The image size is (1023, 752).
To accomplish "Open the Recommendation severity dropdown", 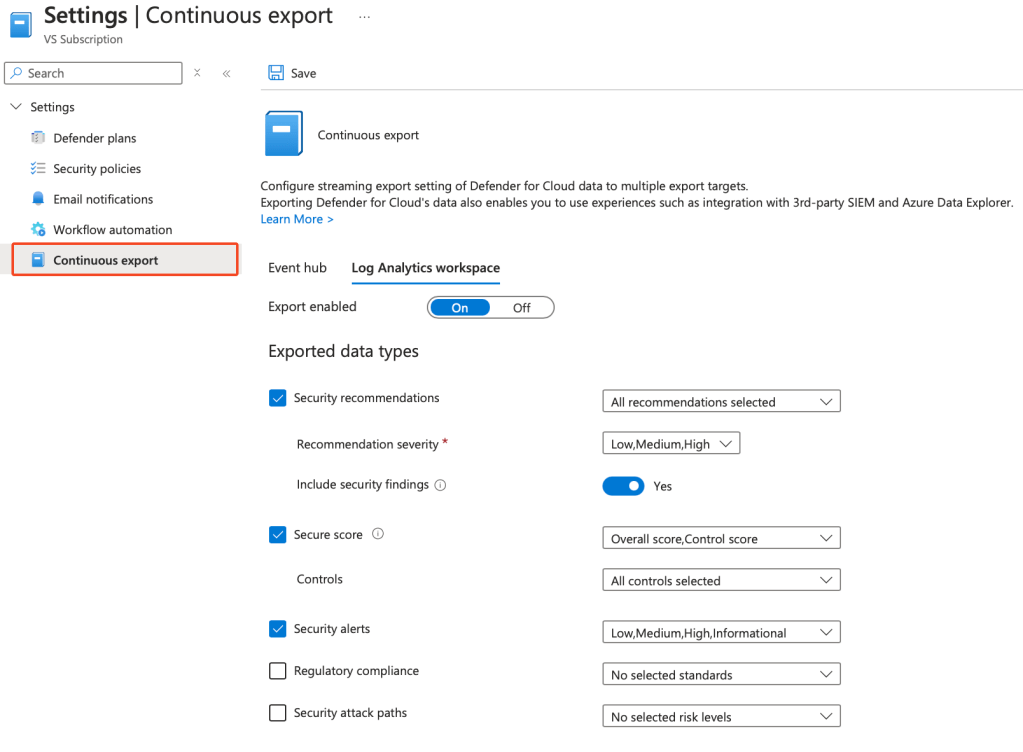I will tap(671, 444).
